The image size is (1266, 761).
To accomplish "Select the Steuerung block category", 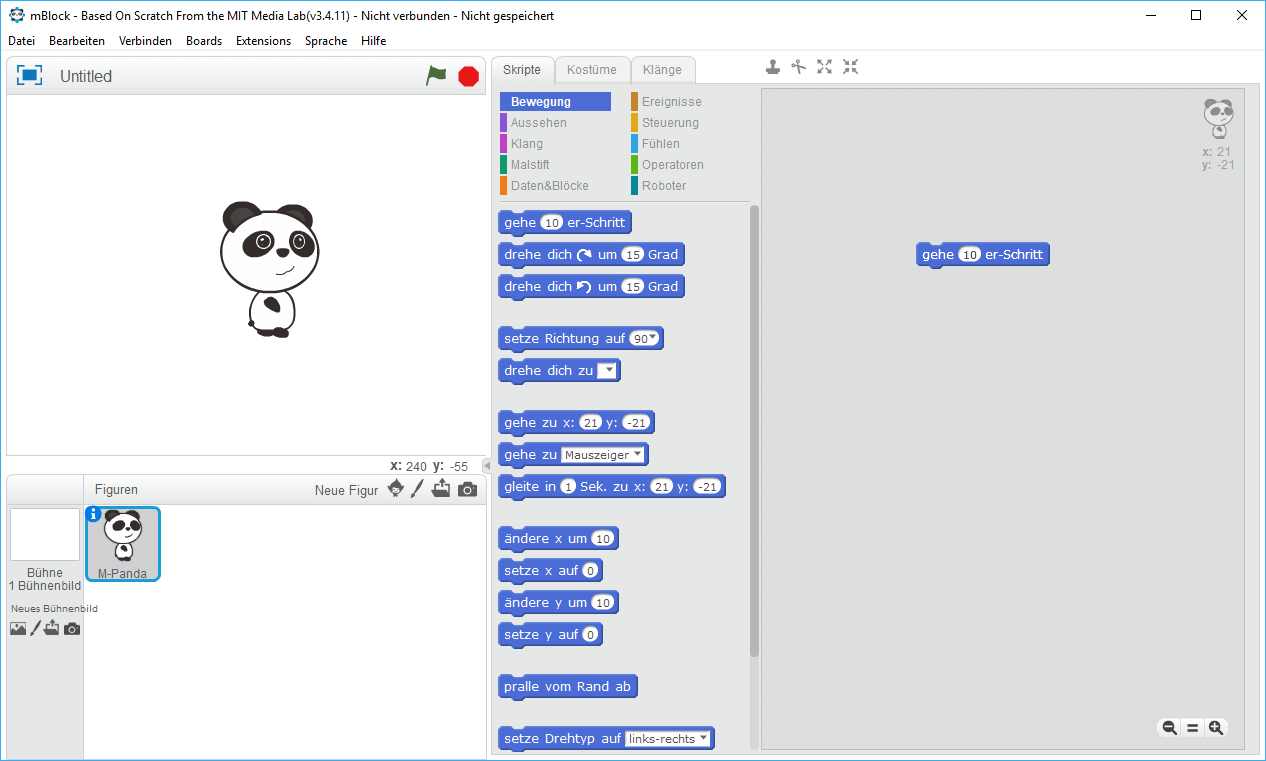I will coord(669,123).
